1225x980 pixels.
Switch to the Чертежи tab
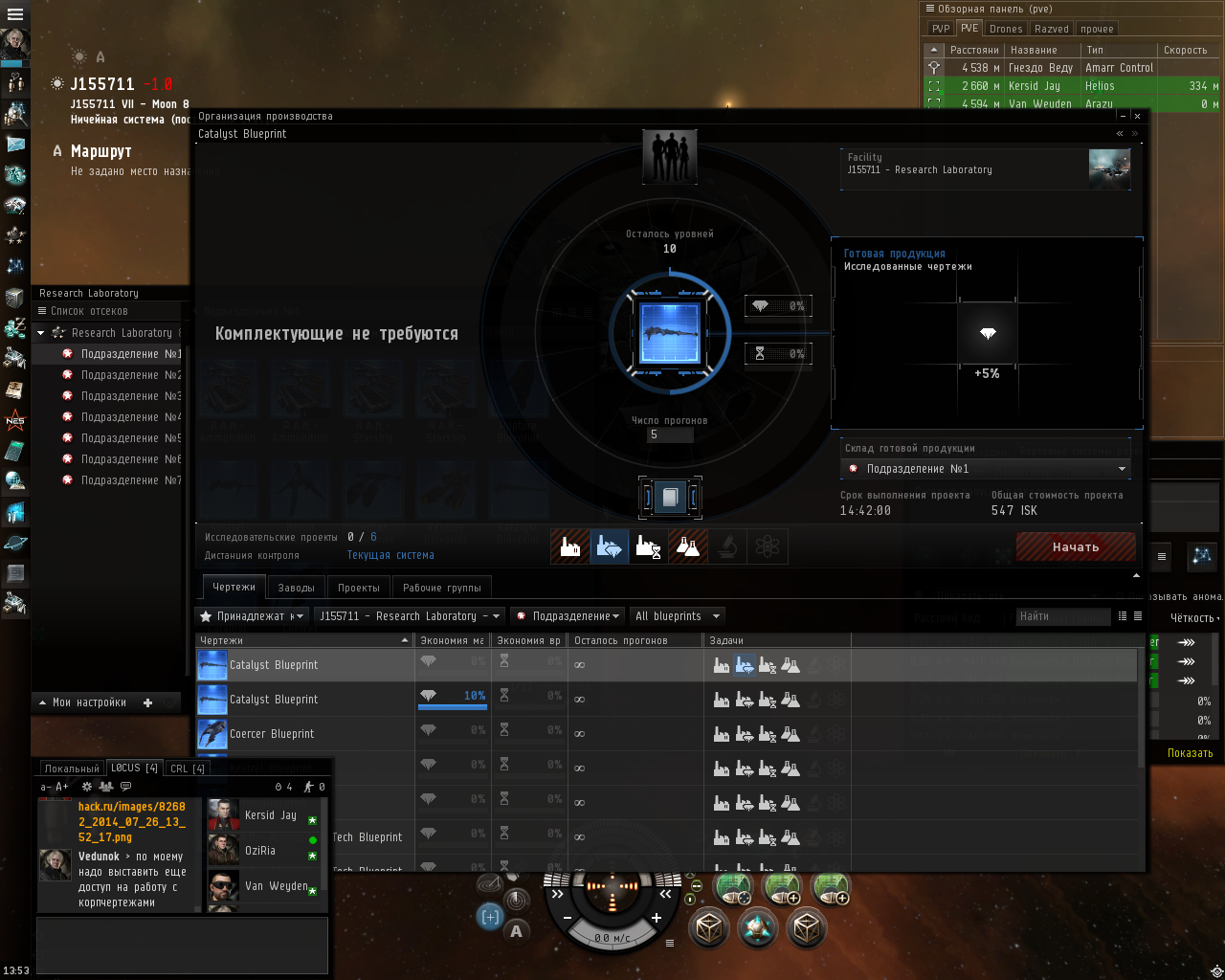[234, 587]
